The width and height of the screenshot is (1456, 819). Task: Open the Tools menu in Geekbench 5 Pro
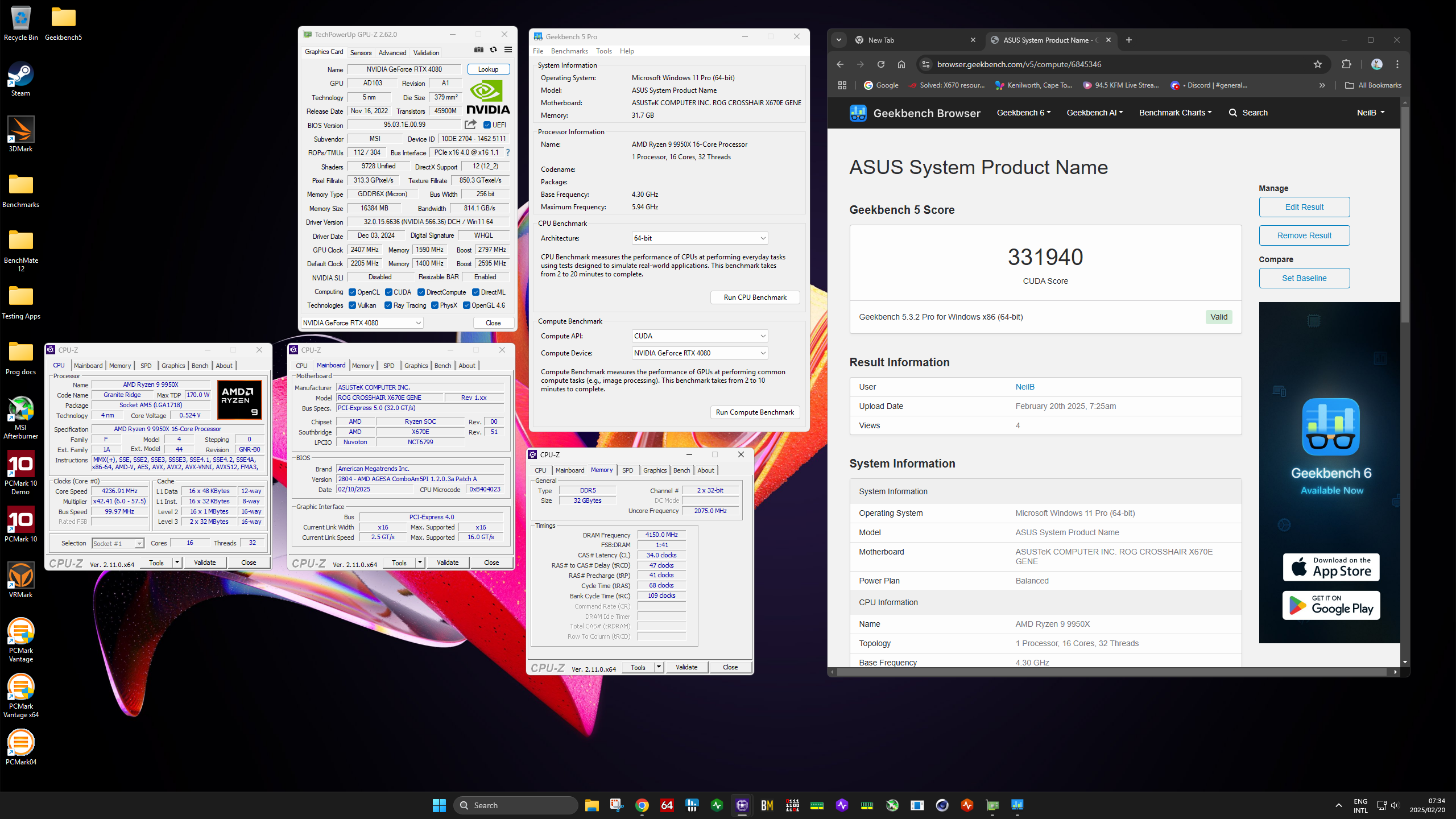[604, 51]
